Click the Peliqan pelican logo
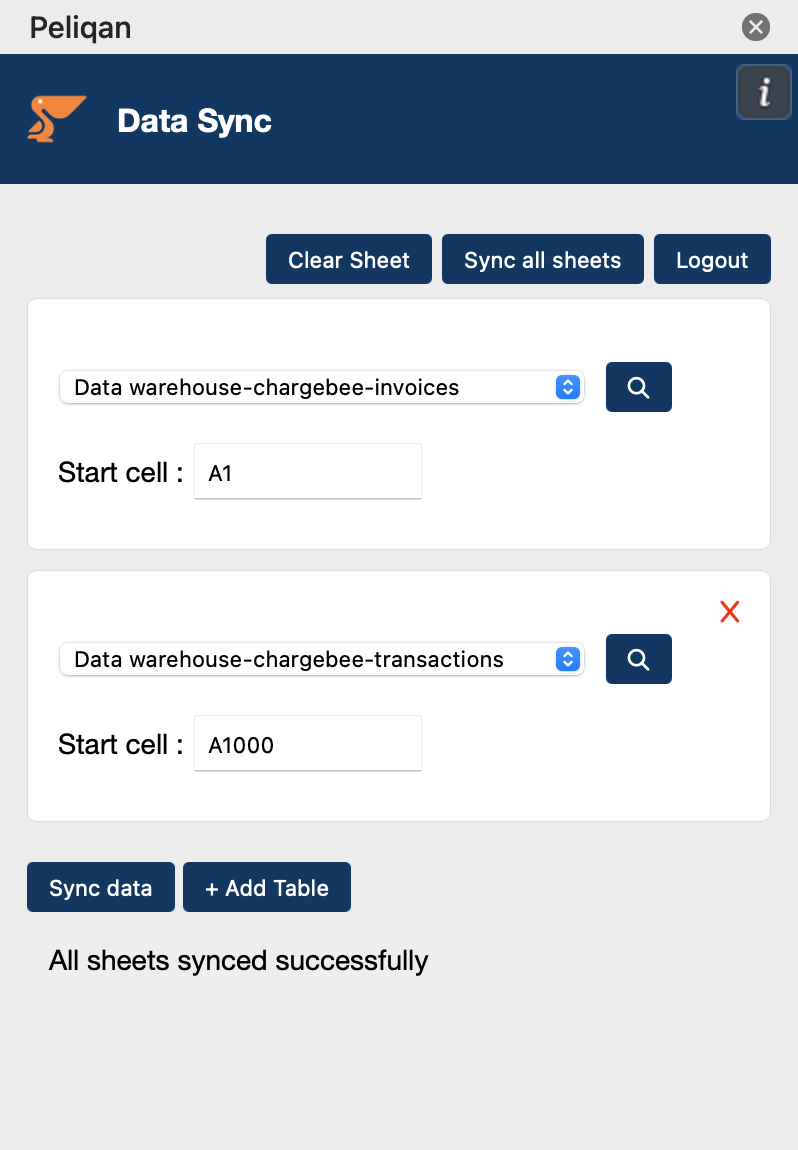The width and height of the screenshot is (798, 1150). click(x=56, y=119)
